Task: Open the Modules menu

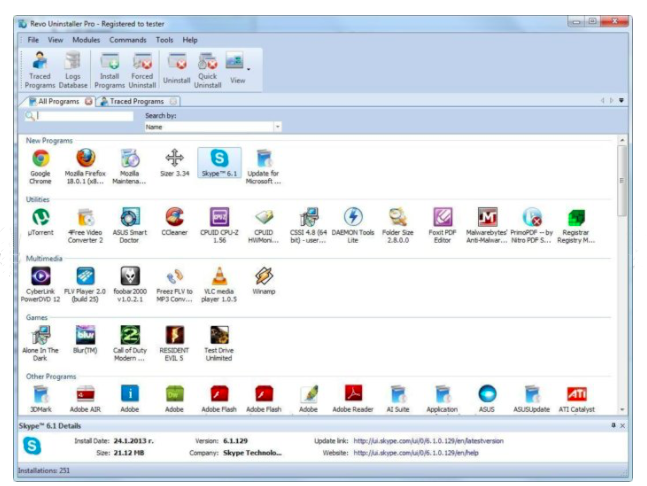Action: click(86, 39)
